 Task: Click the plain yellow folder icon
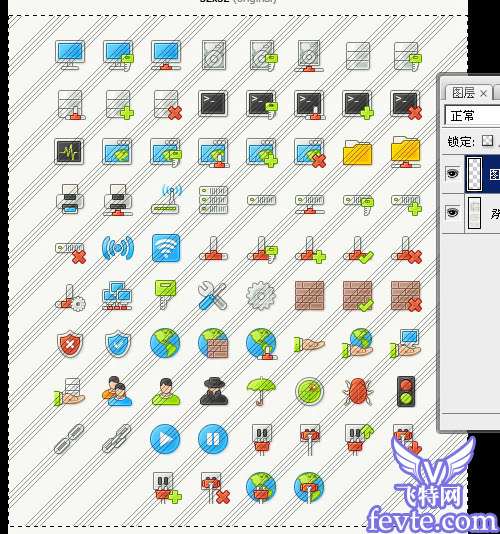pos(357,152)
